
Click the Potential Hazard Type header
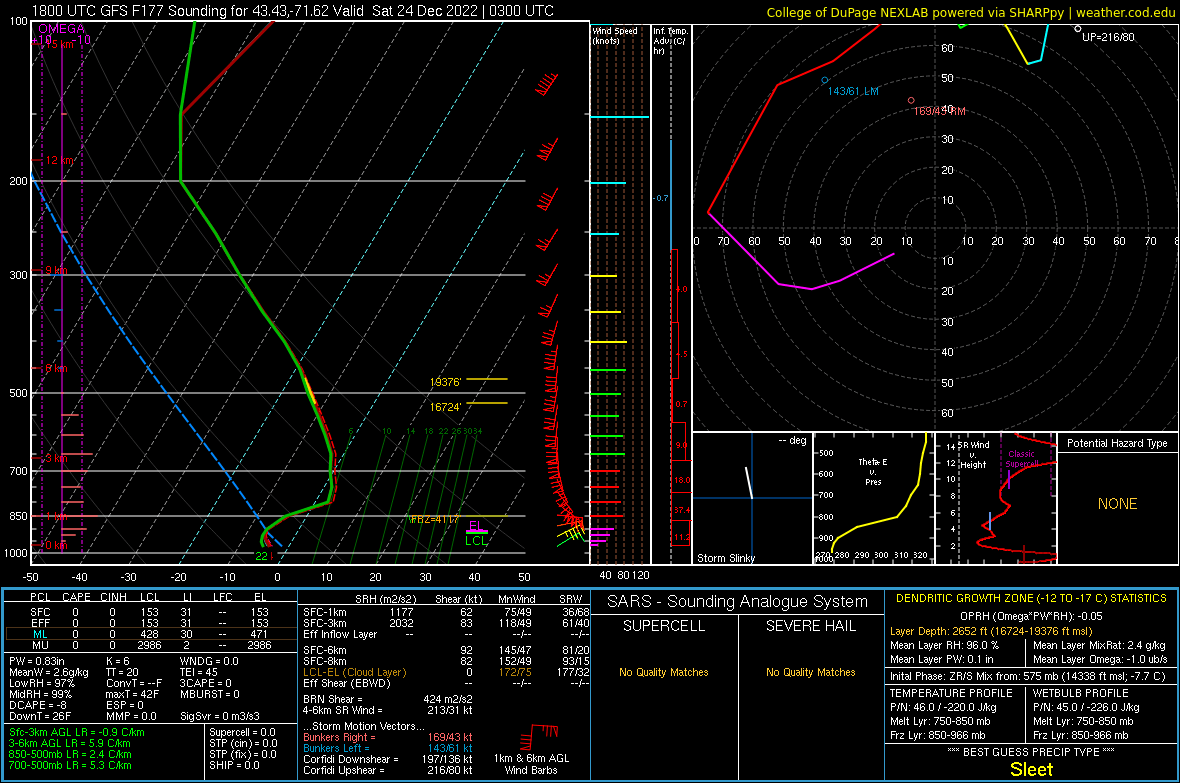pos(1117,443)
